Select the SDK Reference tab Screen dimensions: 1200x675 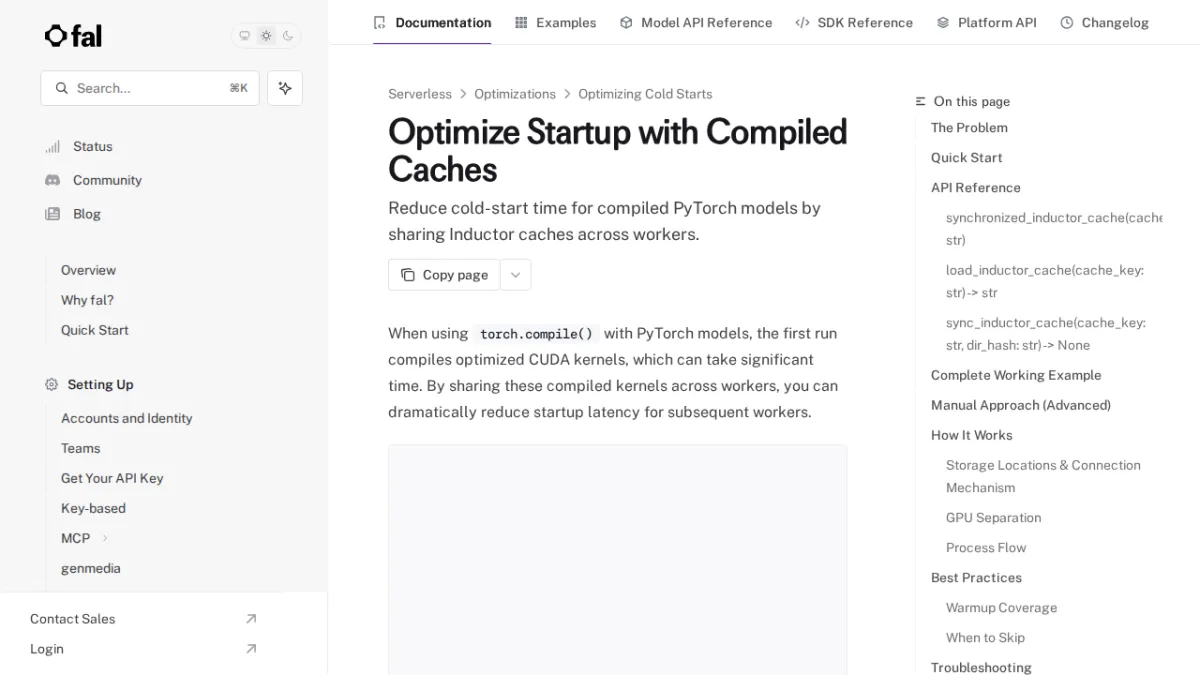[854, 22]
